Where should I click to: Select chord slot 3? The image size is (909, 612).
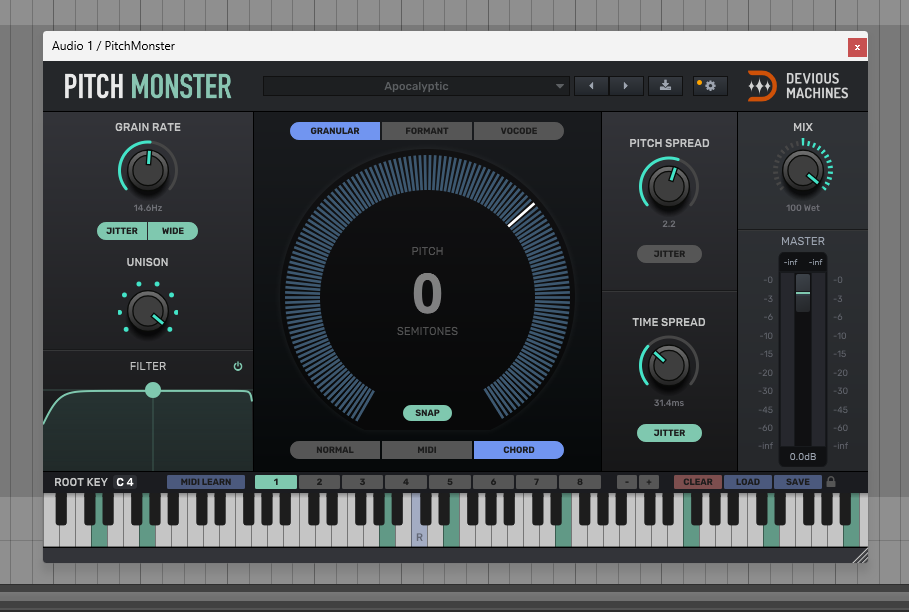pos(362,482)
